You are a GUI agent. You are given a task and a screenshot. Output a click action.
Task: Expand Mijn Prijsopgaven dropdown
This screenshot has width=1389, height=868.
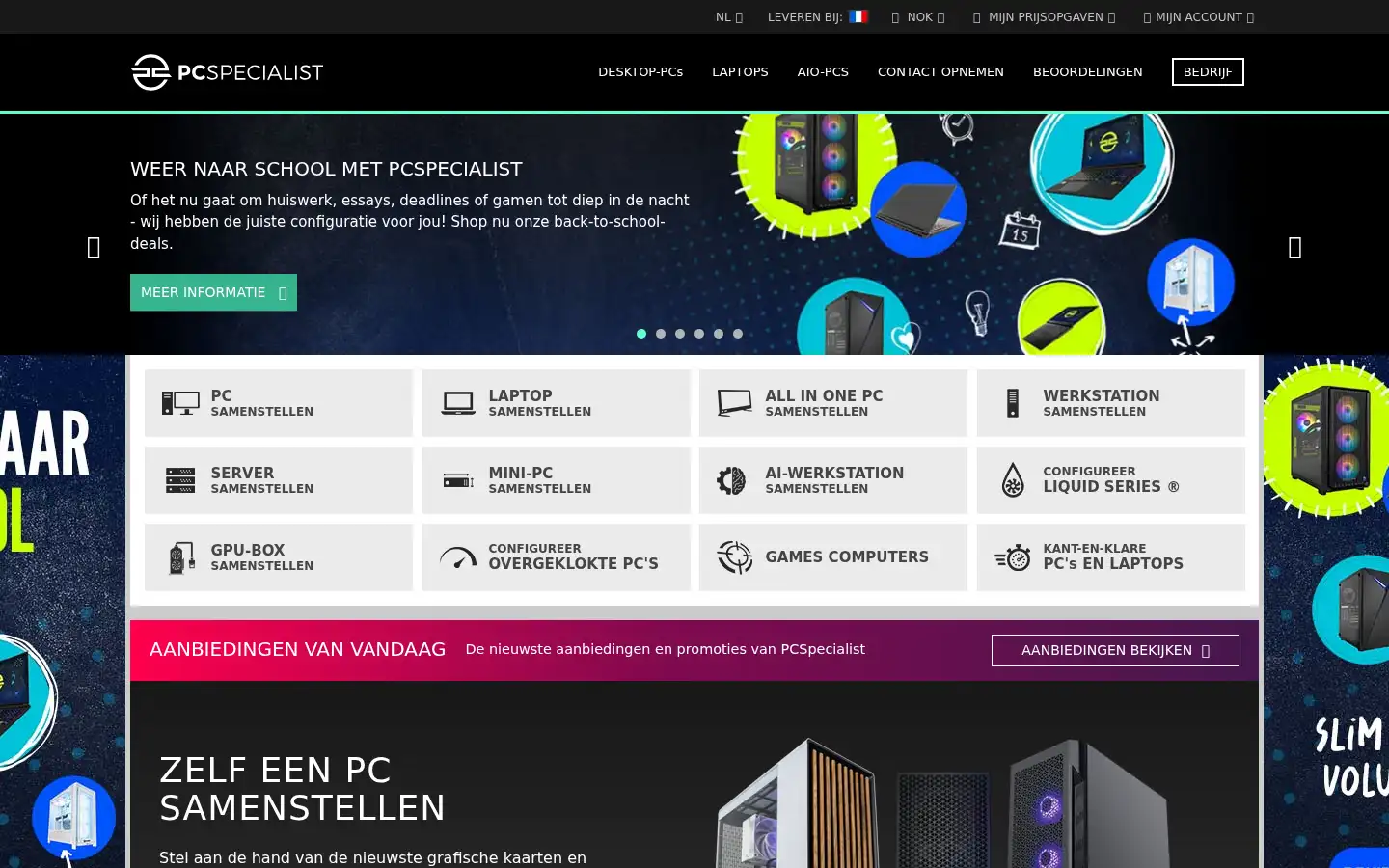(x=1045, y=17)
